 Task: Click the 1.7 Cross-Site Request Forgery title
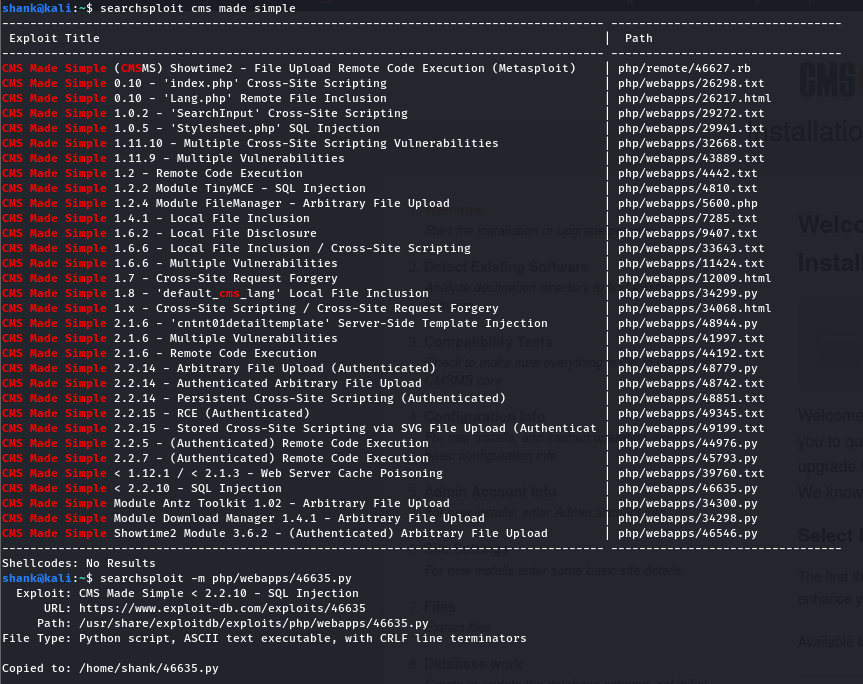tap(170, 278)
